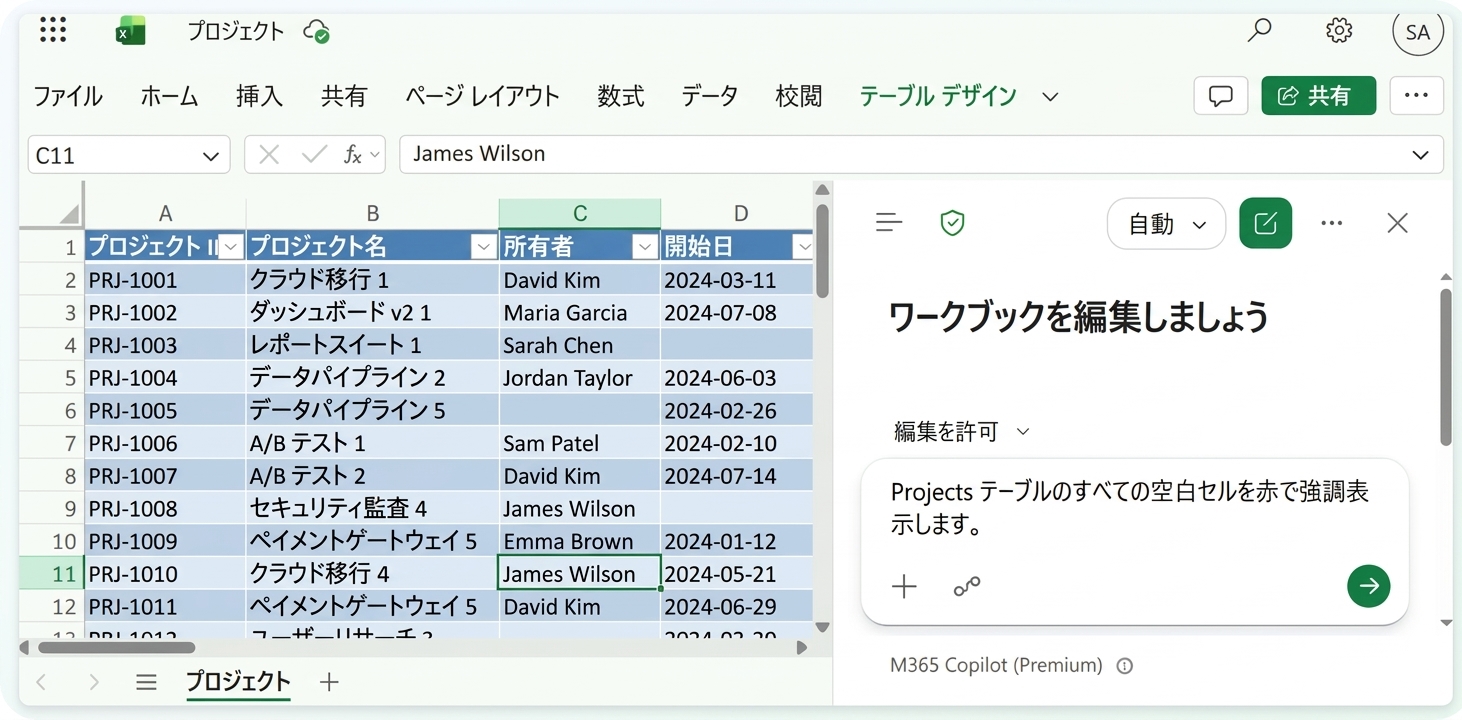Select the cell containing Emma Brown
The image size is (1462, 720).
point(579,541)
